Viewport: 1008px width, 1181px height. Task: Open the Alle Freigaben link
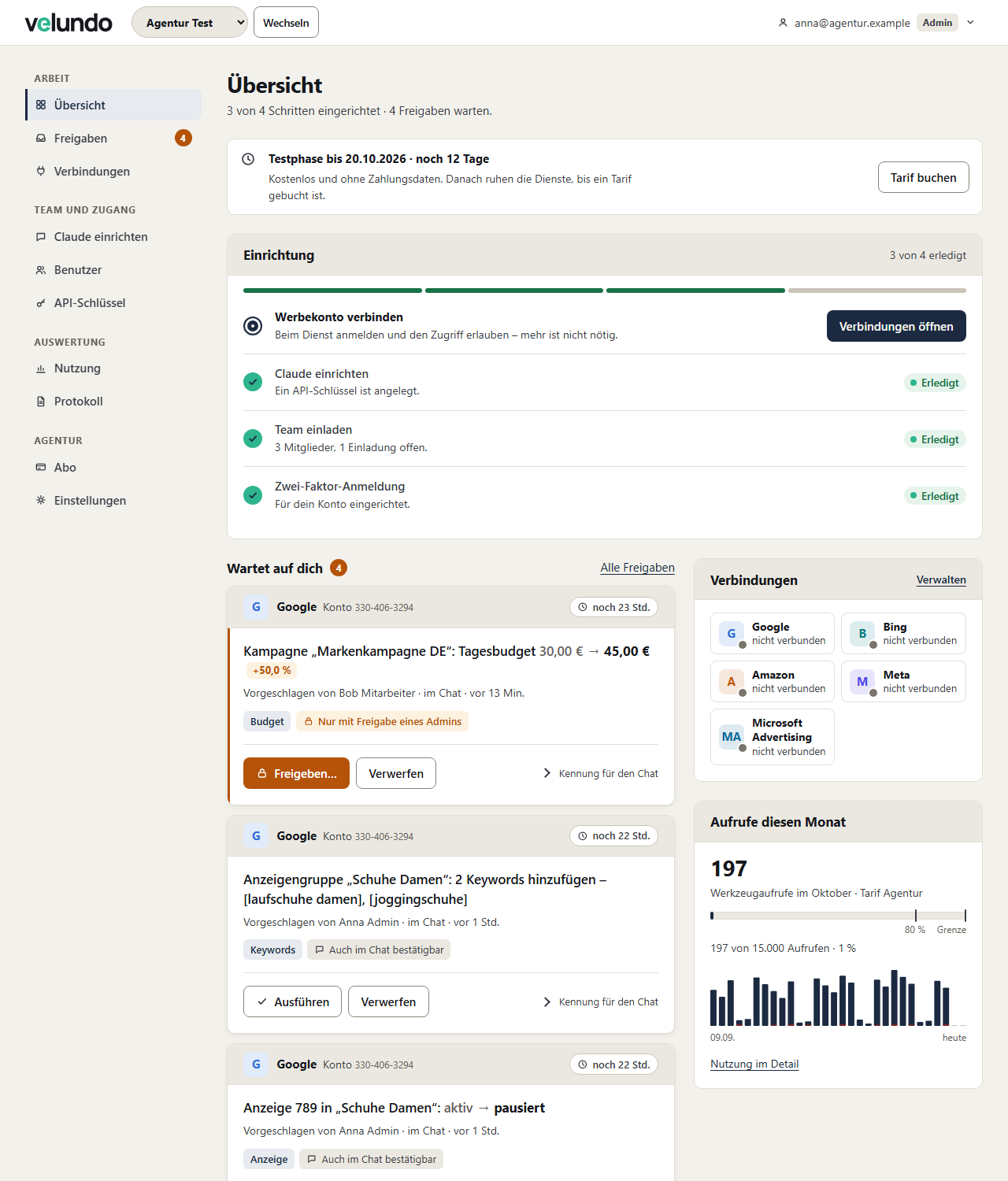tap(638, 568)
